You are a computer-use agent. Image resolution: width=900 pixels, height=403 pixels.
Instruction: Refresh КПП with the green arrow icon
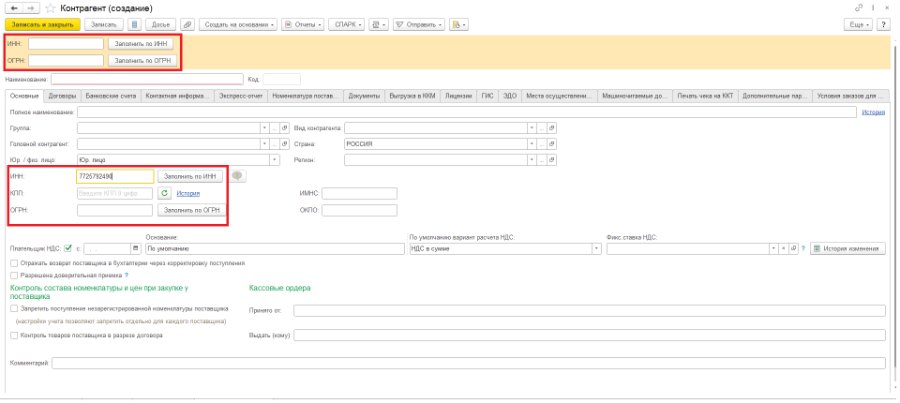164,193
